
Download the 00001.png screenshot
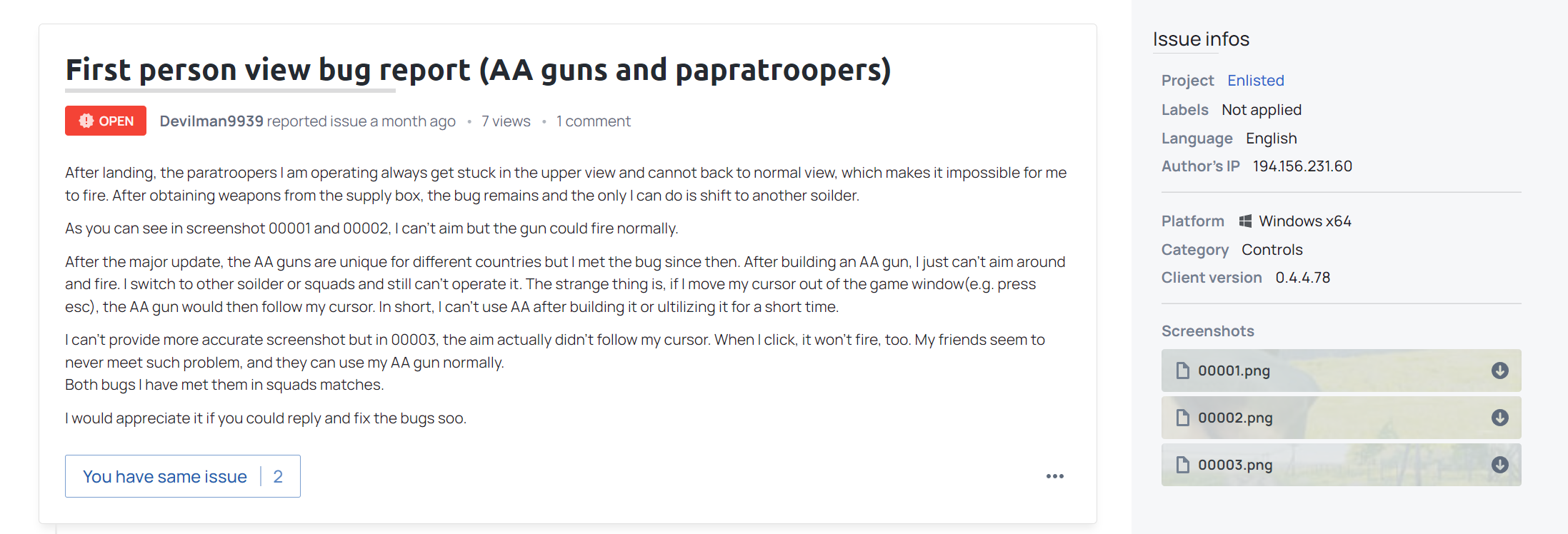coord(1499,371)
